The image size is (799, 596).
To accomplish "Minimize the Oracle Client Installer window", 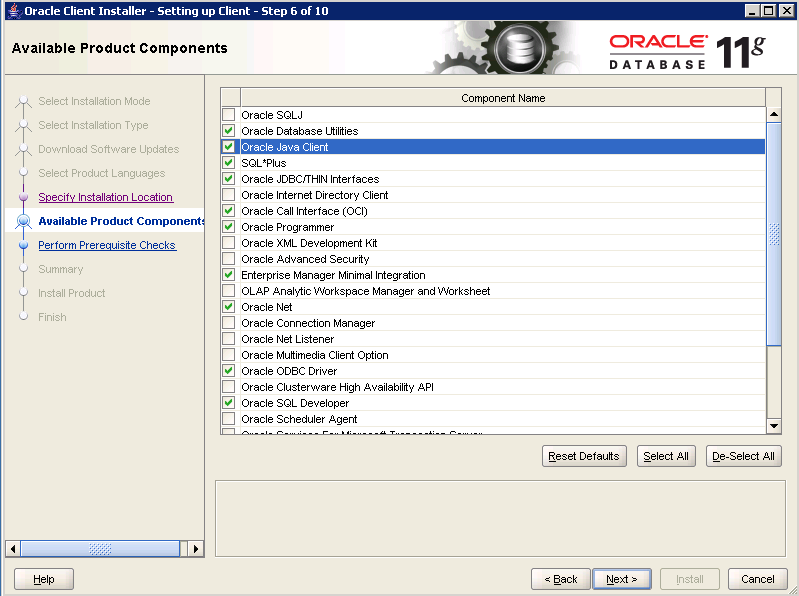I will coord(752,10).
